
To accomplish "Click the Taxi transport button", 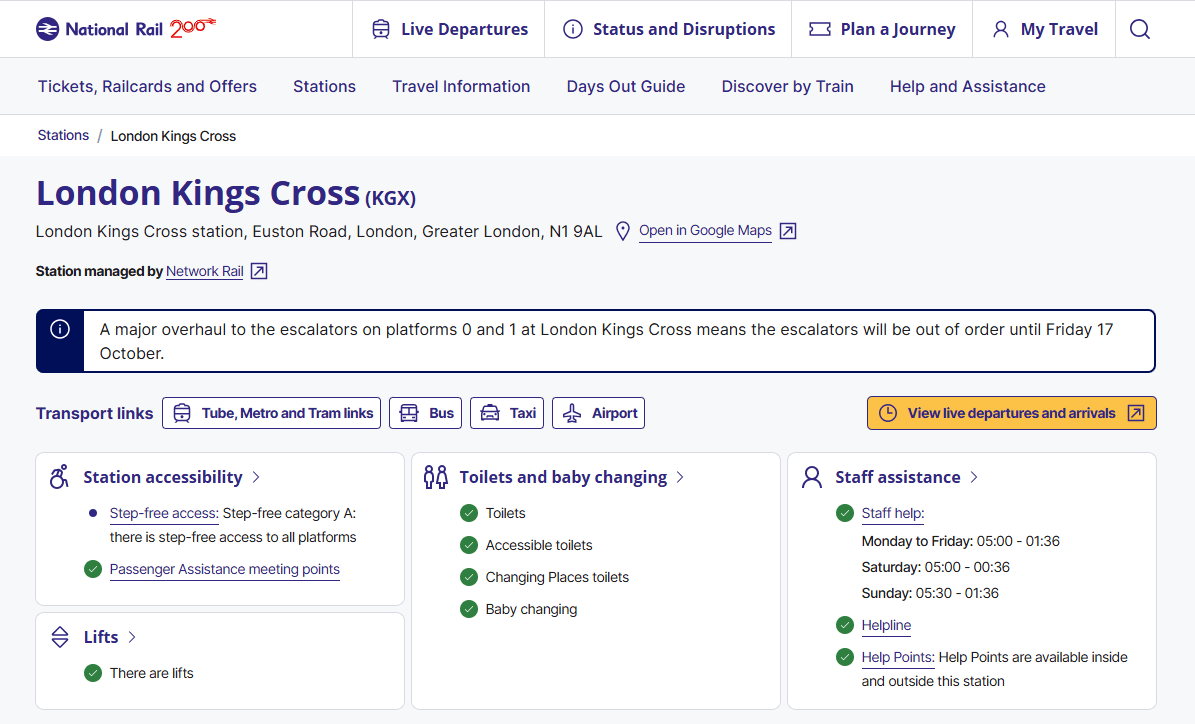I will (x=507, y=413).
